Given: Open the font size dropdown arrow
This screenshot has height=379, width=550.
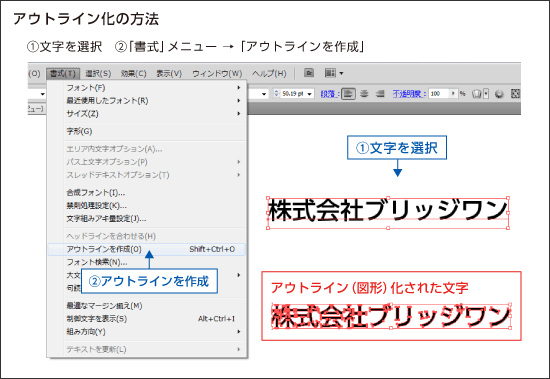Looking at the screenshot, I should [x=309, y=94].
